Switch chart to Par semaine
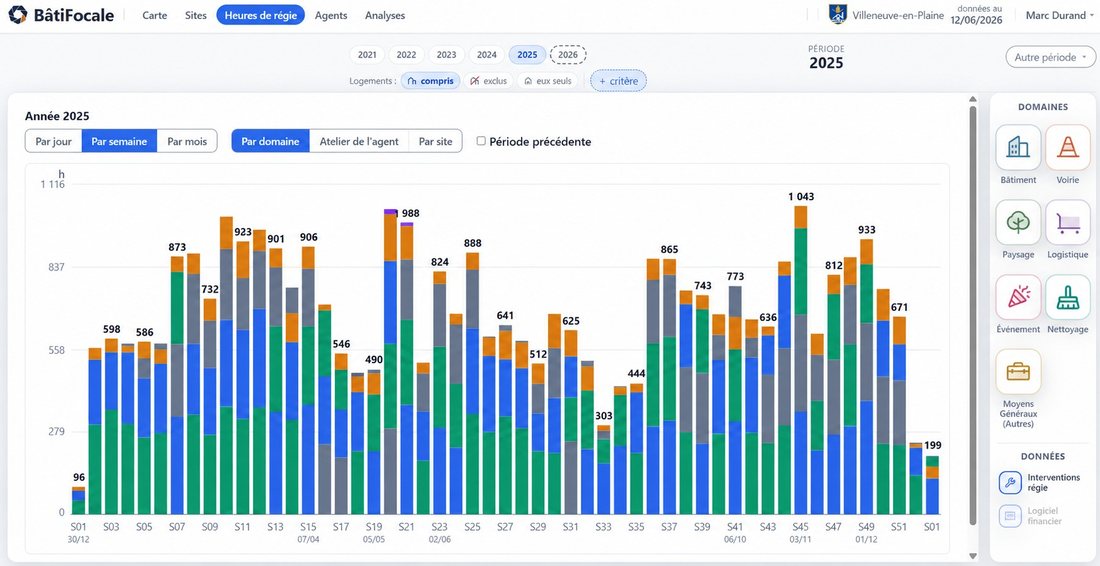The image size is (1100, 566). (x=119, y=141)
